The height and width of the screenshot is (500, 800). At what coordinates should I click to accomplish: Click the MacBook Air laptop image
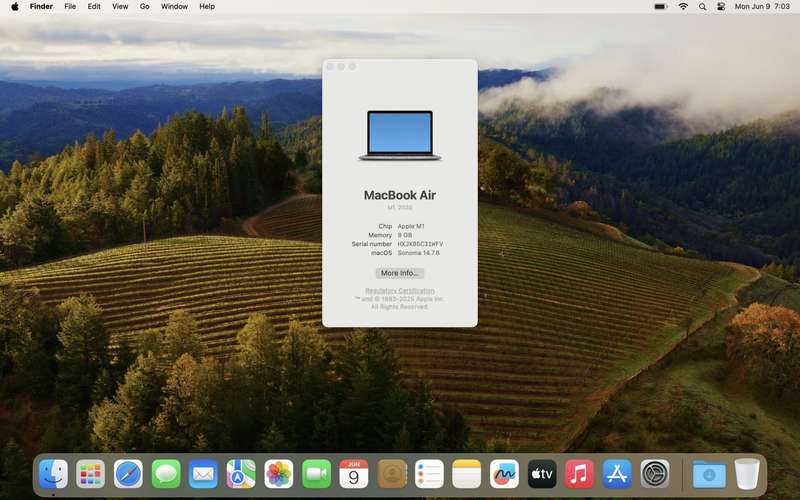(400, 135)
